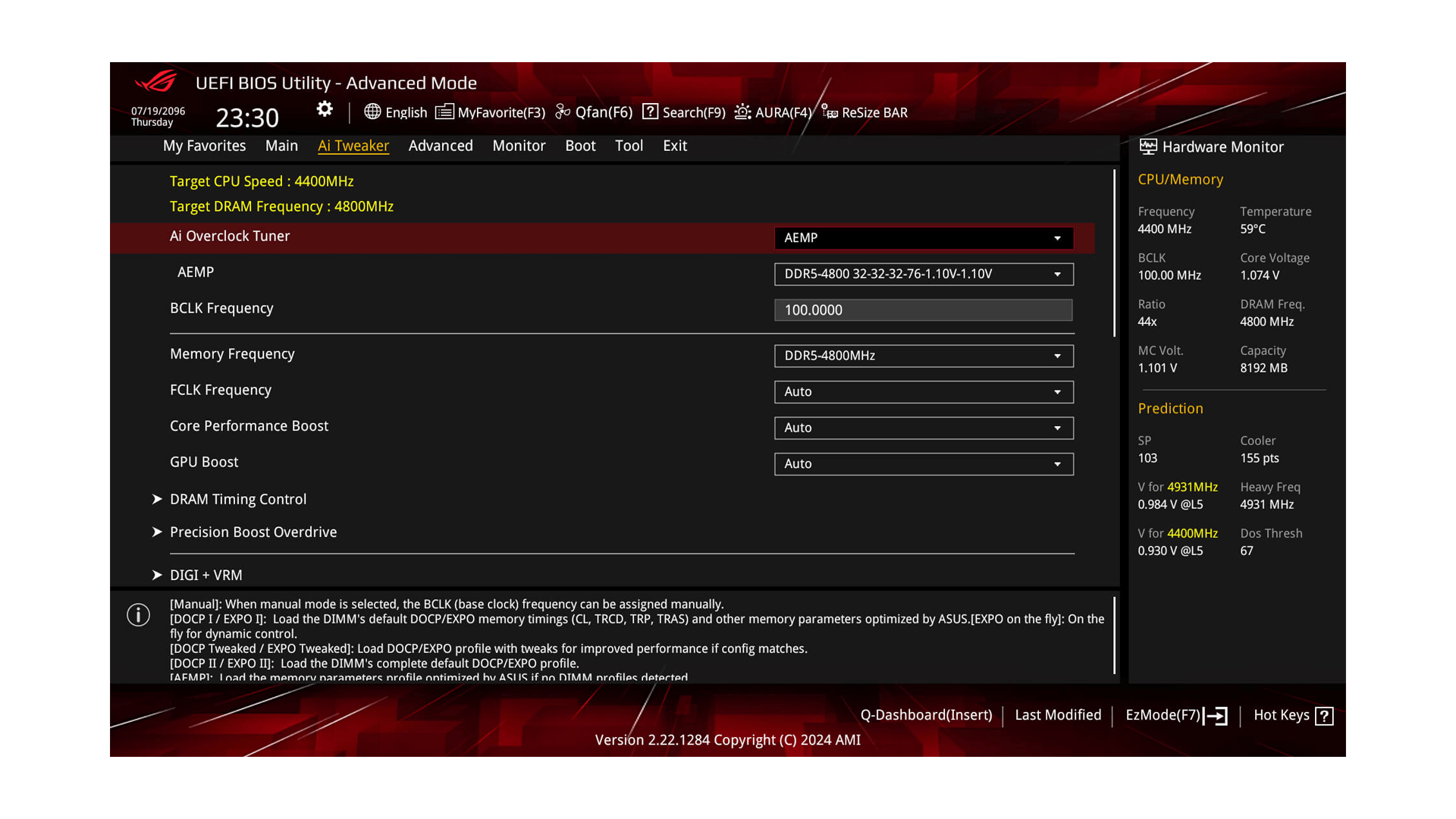Switch to the Main tab
This screenshot has height=819, width=1456.
[281, 146]
